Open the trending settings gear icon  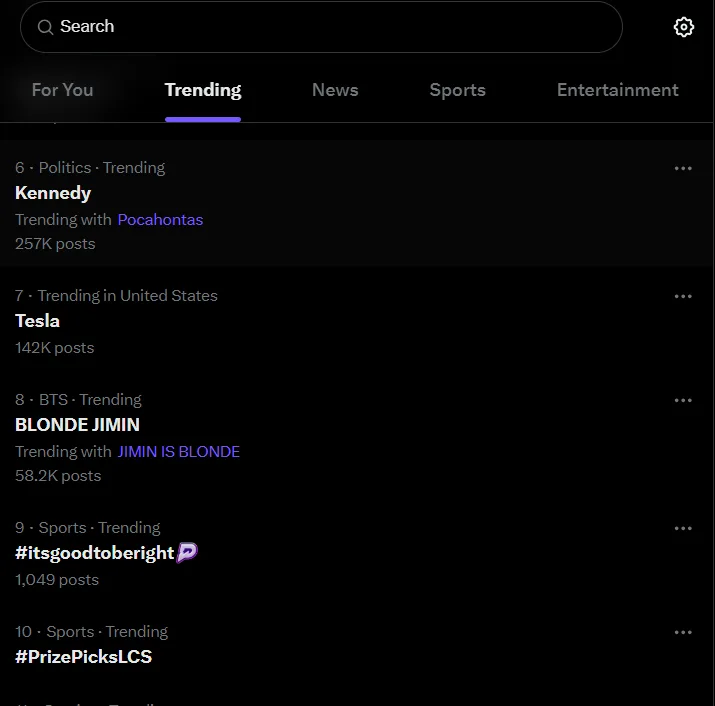(684, 27)
